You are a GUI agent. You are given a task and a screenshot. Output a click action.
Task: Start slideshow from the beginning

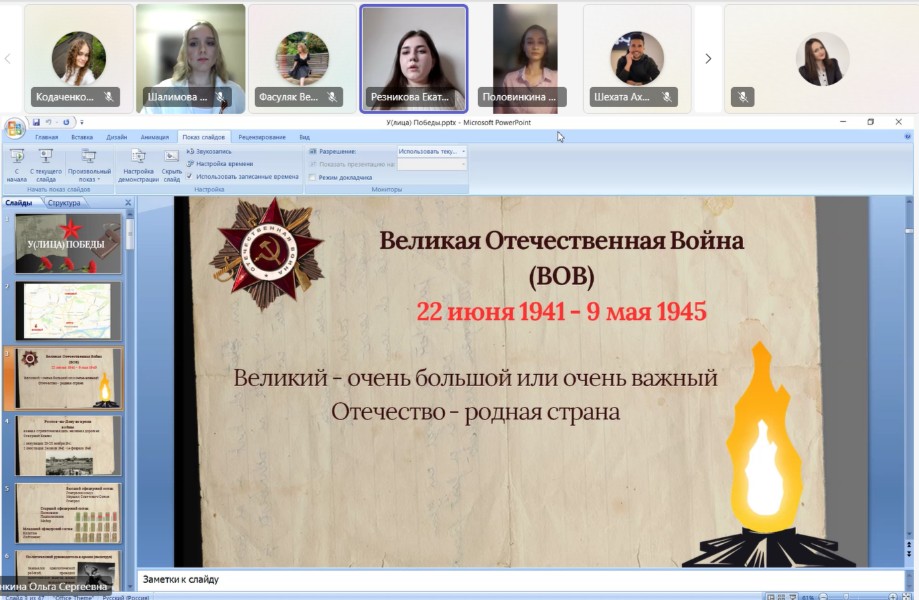(17, 163)
